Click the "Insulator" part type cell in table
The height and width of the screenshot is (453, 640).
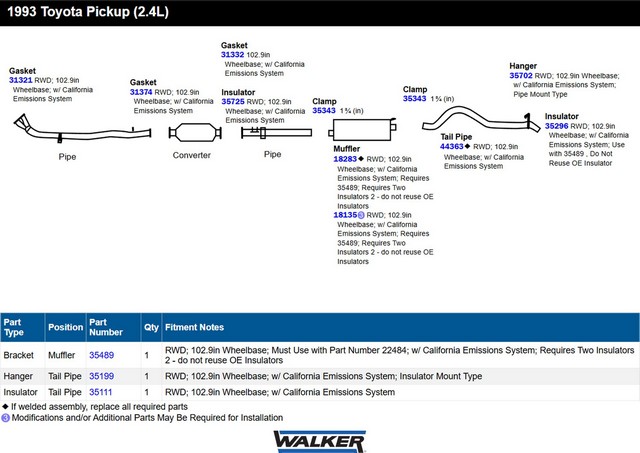pos(20,392)
